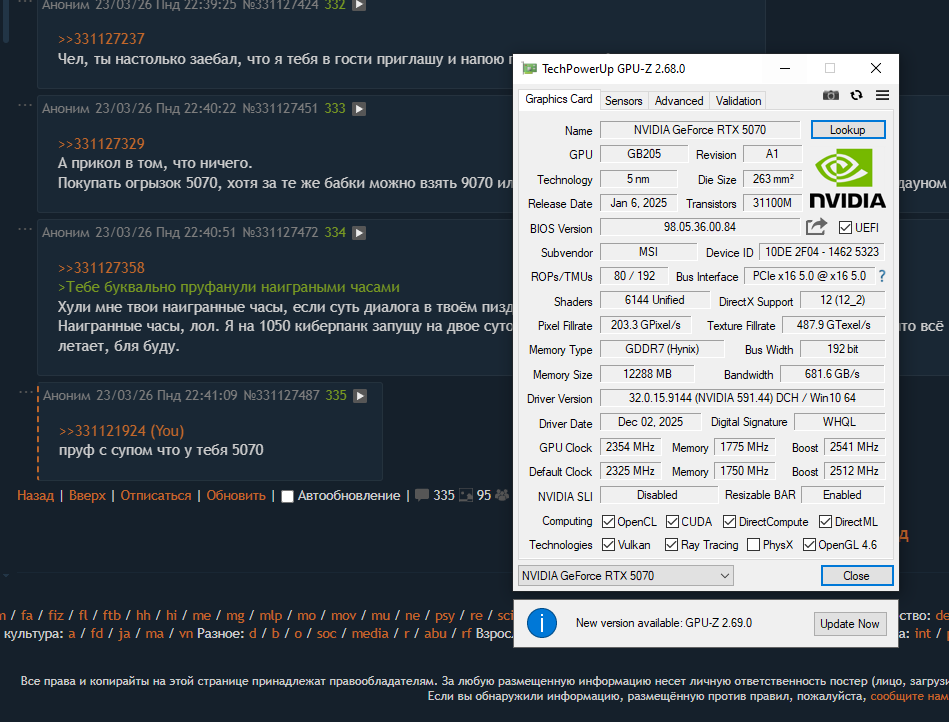Toggle the PhysX checkbox

click(754, 545)
